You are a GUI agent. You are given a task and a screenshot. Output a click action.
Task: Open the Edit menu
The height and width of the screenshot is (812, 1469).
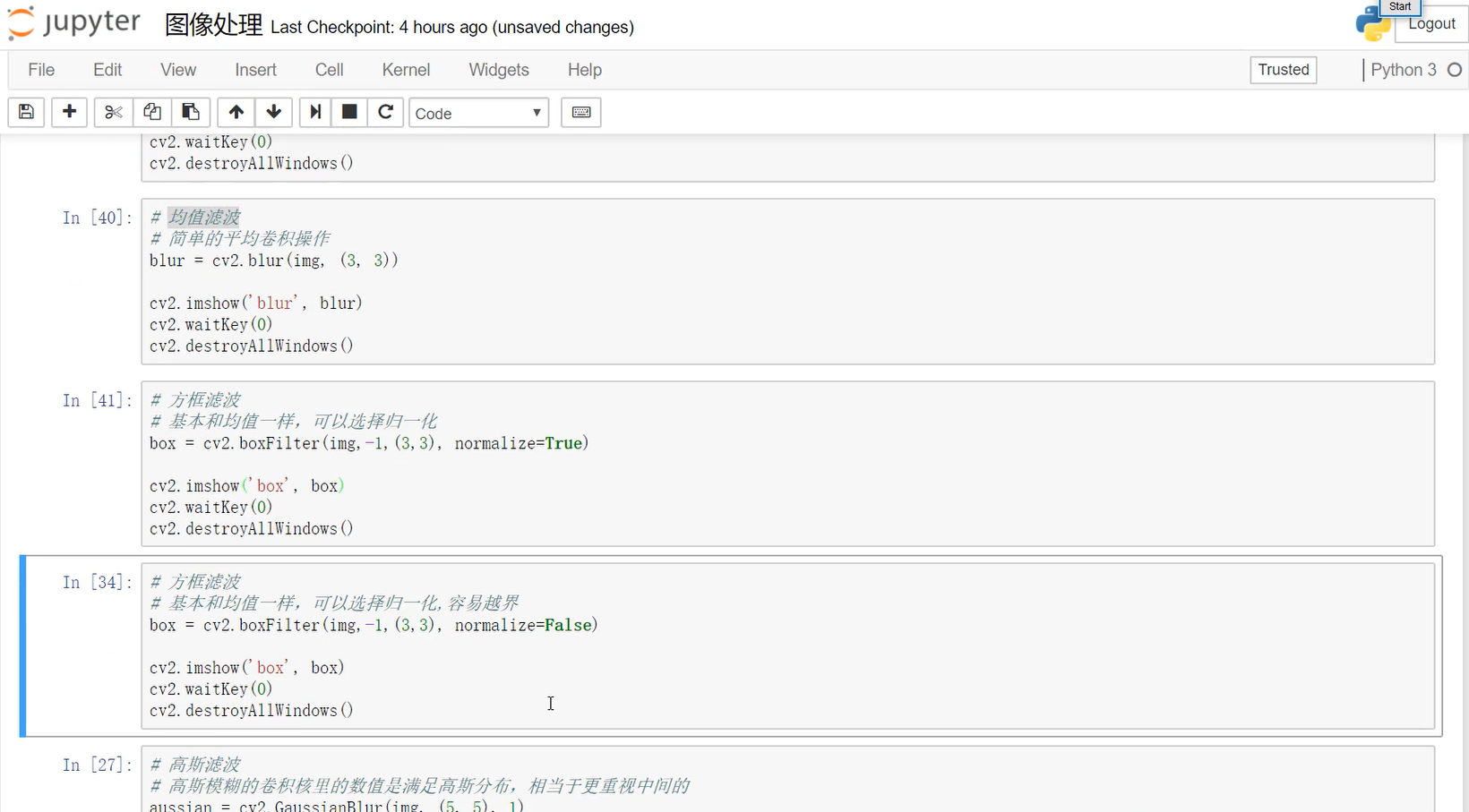coord(107,70)
